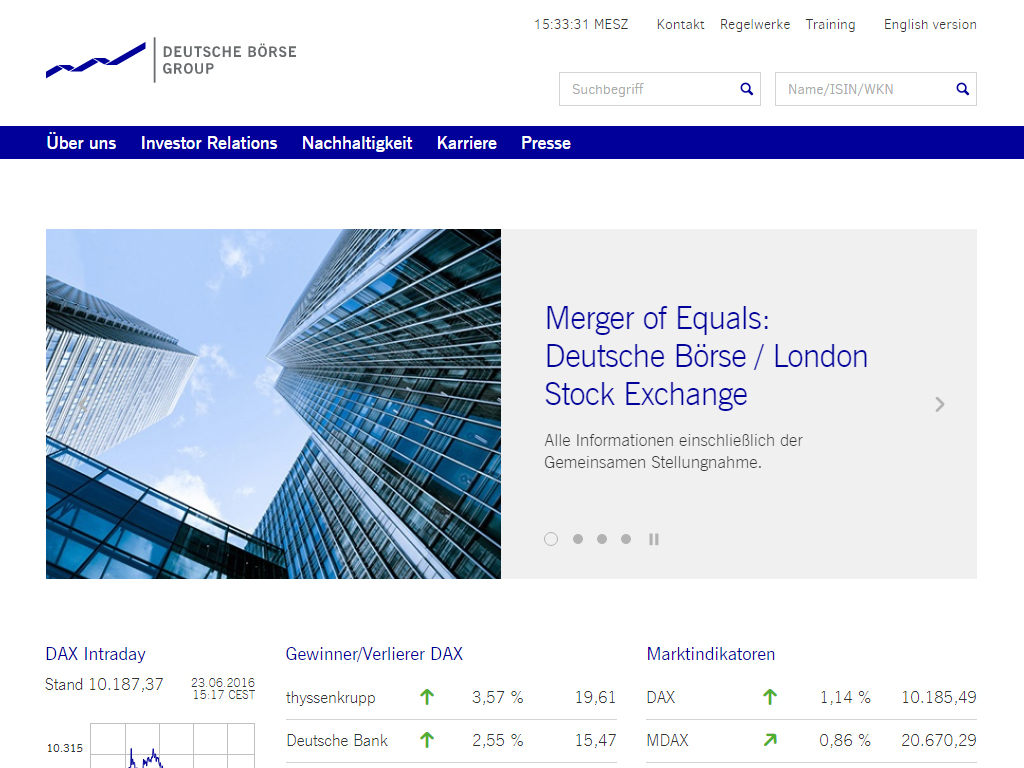Viewport: 1024px width, 768px height.
Task: Open the Karriere section
Action: click(x=467, y=142)
